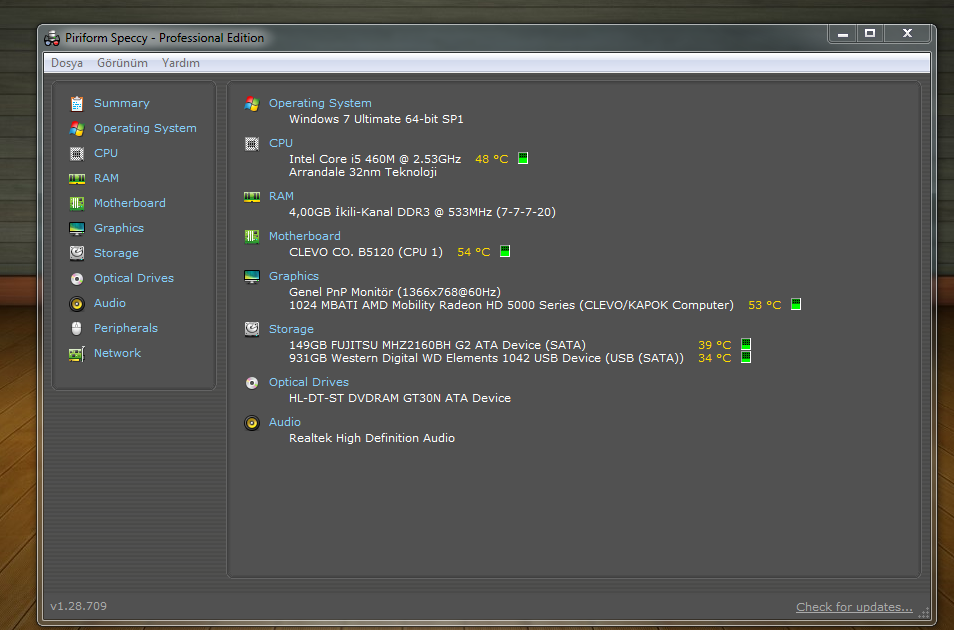The height and width of the screenshot is (630, 954).
Task: Click the RAM stick icon in sidebar
Action: 77,178
